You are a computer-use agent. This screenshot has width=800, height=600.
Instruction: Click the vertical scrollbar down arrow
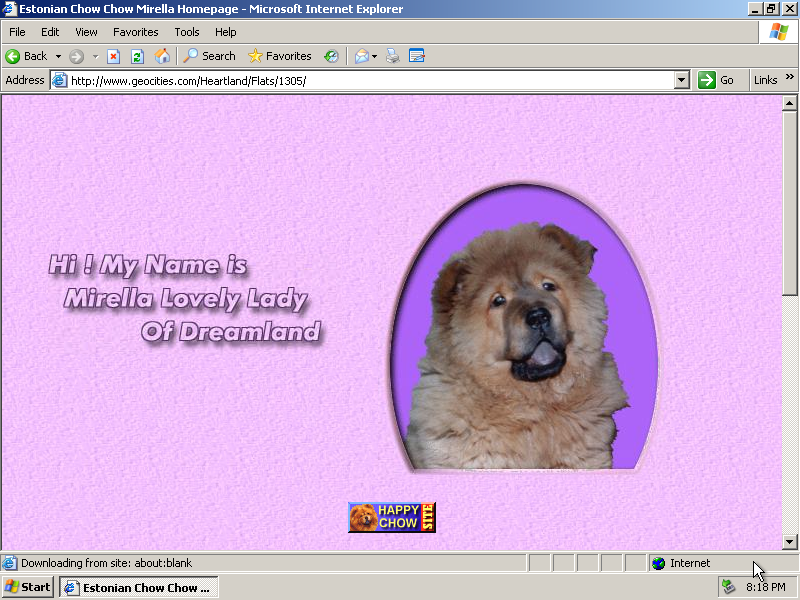[x=789, y=542]
